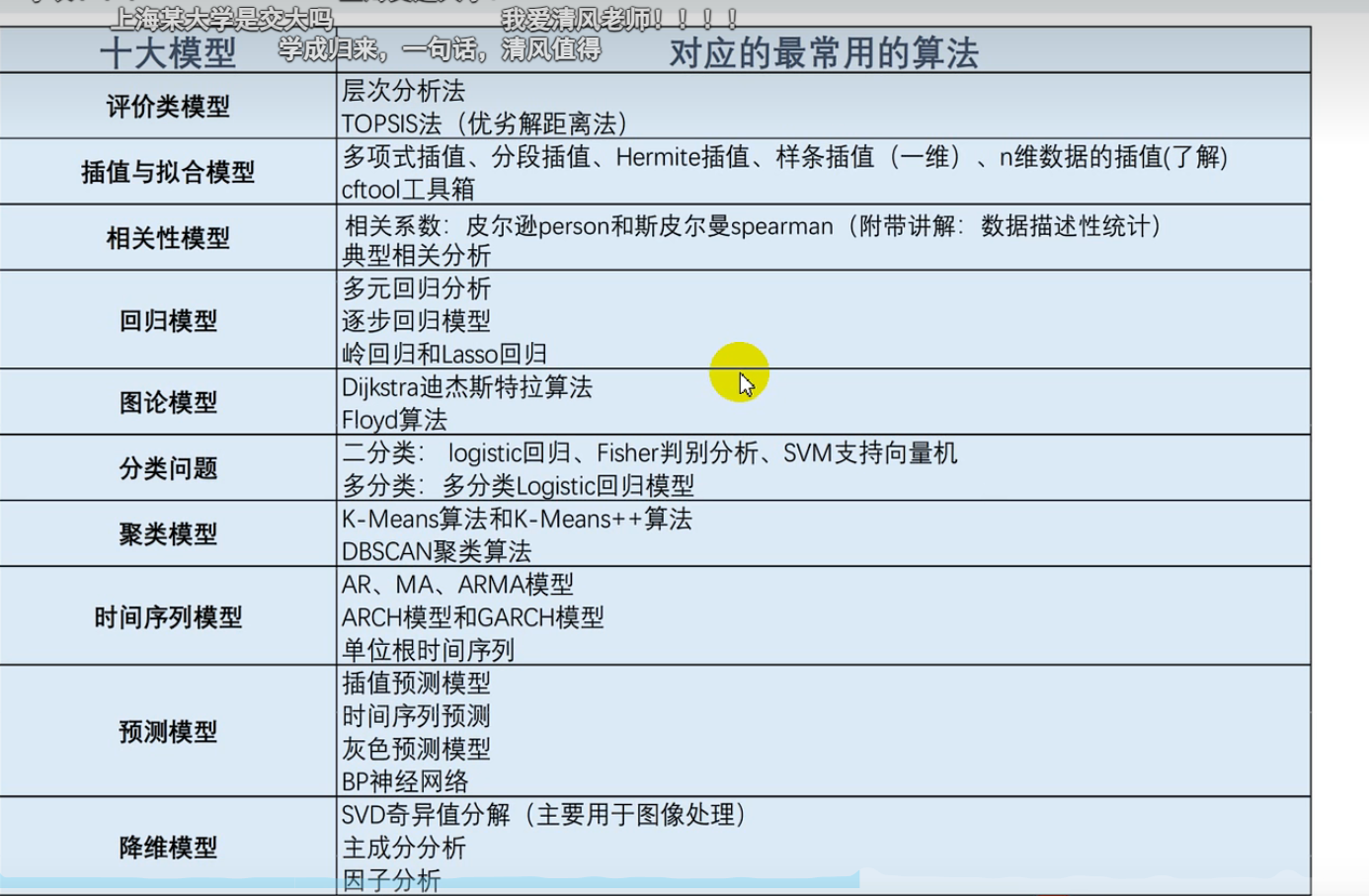Select the '时间序列模型' row label
This screenshot has height=896, width=1369.
(x=168, y=617)
